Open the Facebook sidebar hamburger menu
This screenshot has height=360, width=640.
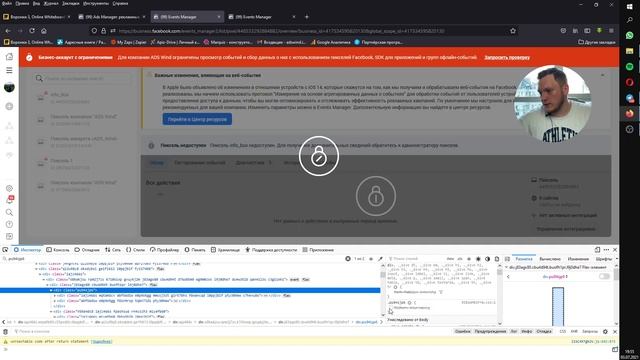(x=9, y=71)
